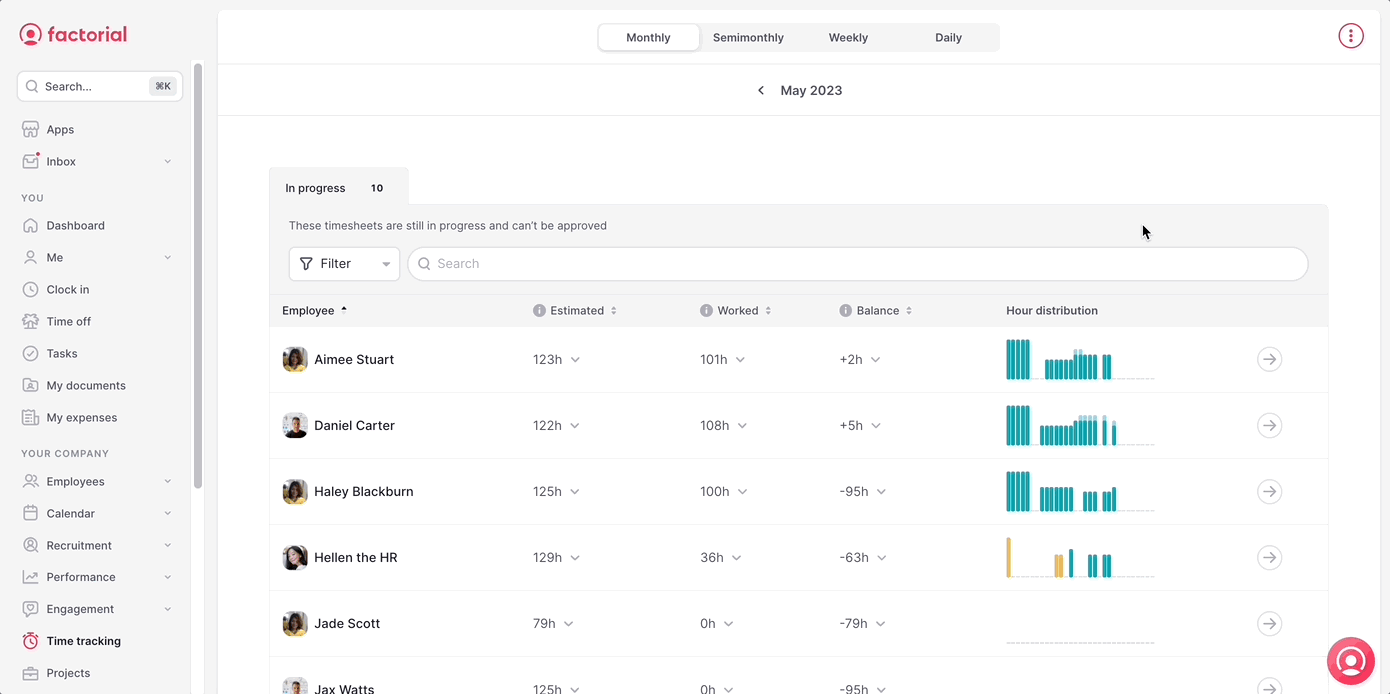
Task: Open Daniel Carter's timesheet details
Action: [1269, 425]
